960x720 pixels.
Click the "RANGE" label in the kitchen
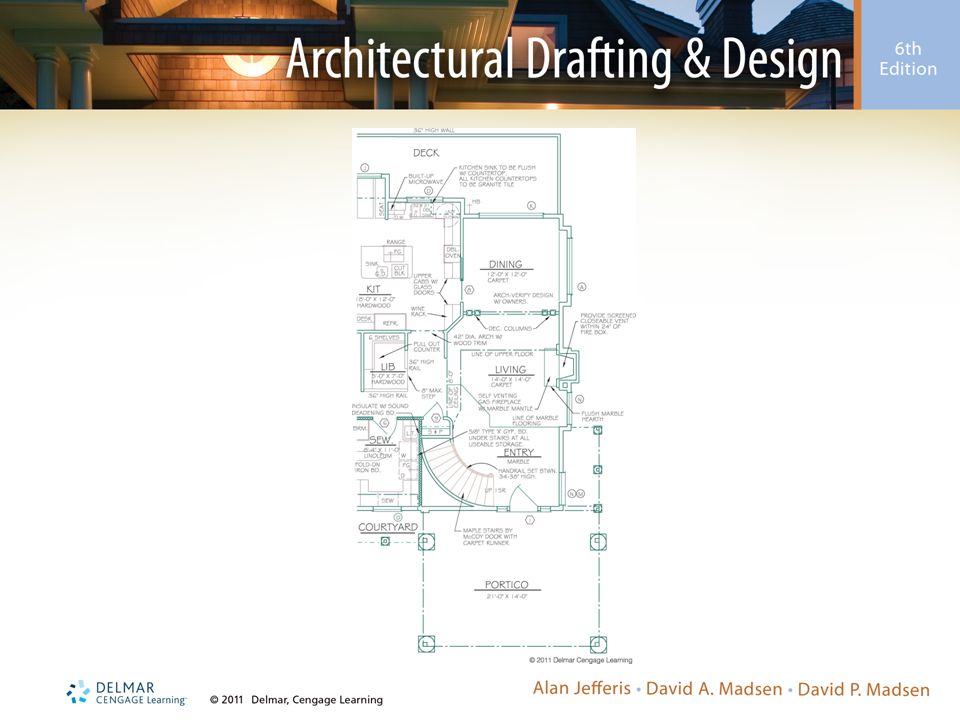pyautogui.click(x=396, y=242)
